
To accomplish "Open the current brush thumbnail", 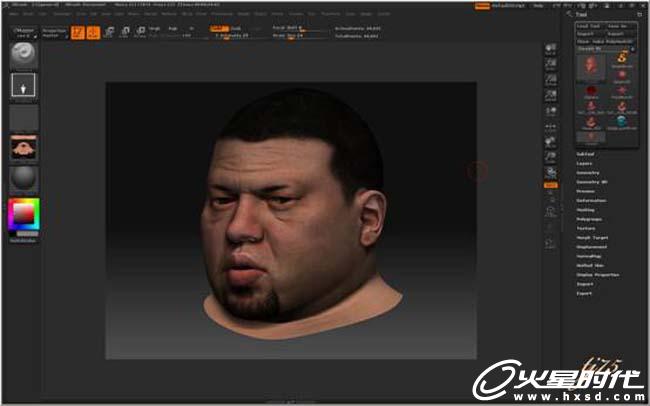I will click(24, 55).
